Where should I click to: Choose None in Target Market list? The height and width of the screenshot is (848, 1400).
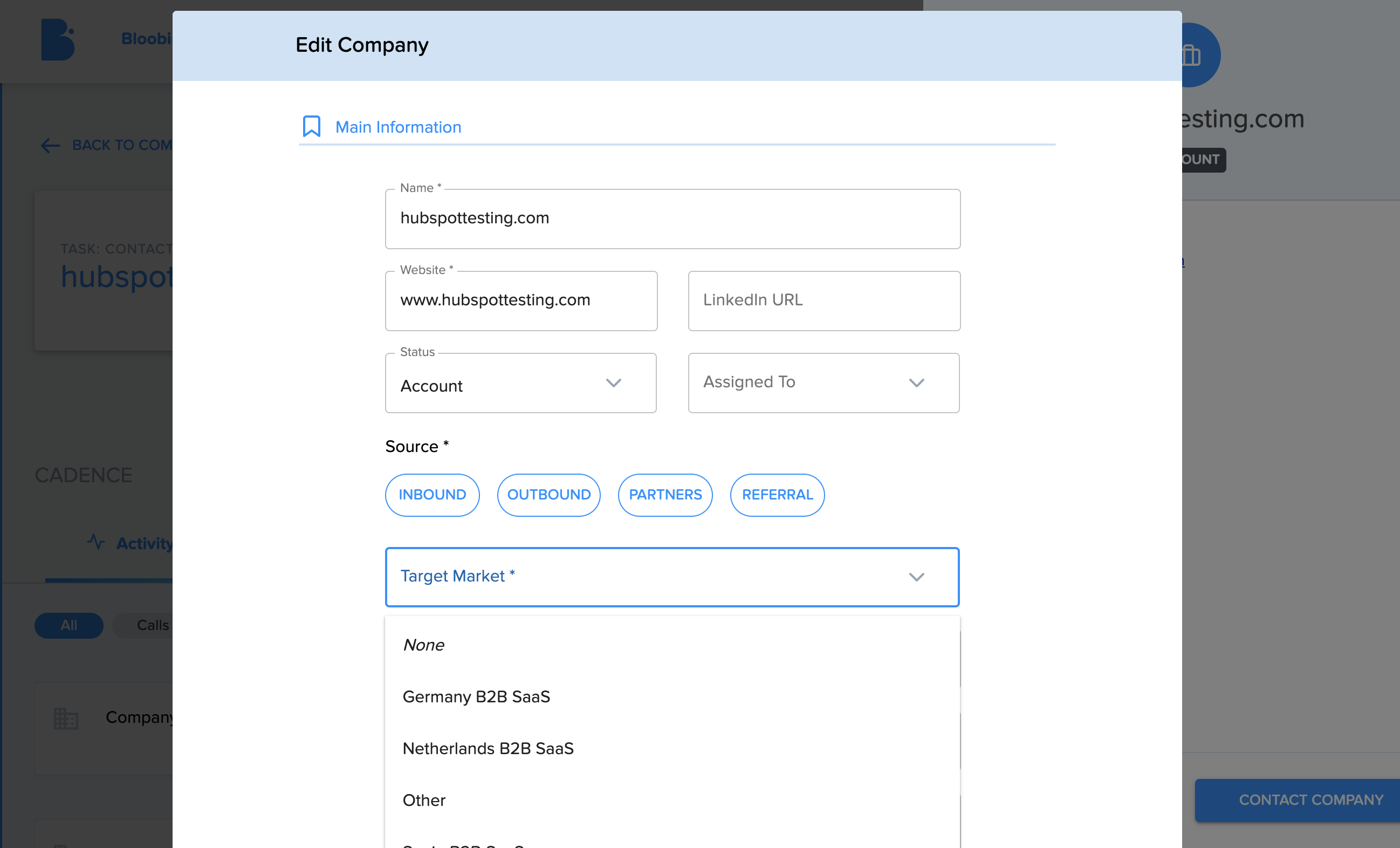click(x=672, y=645)
